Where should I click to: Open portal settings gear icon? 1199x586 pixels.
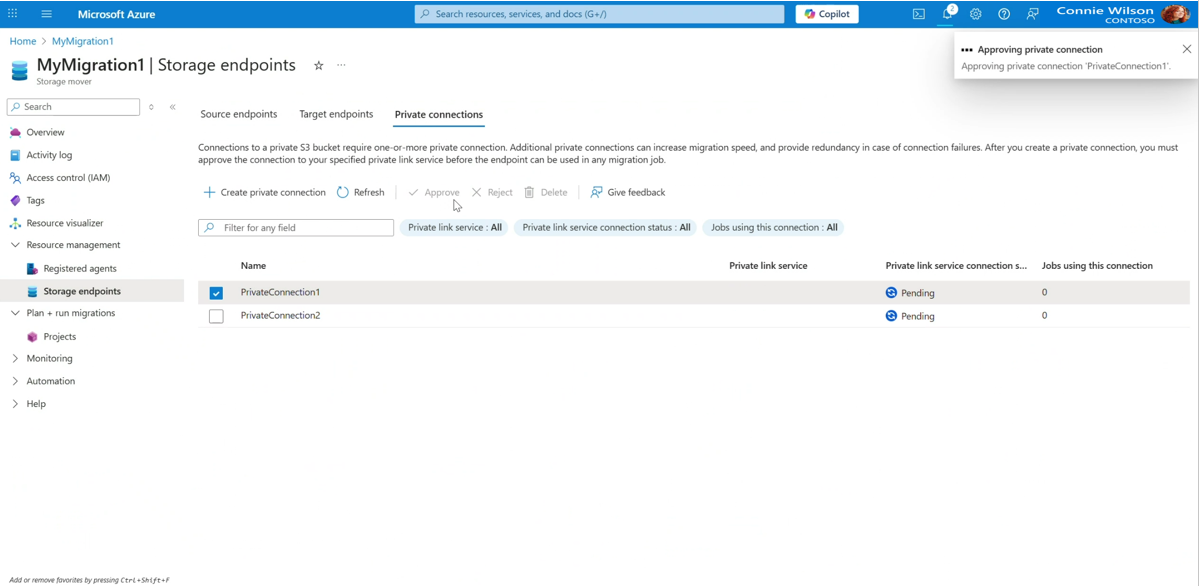point(976,14)
